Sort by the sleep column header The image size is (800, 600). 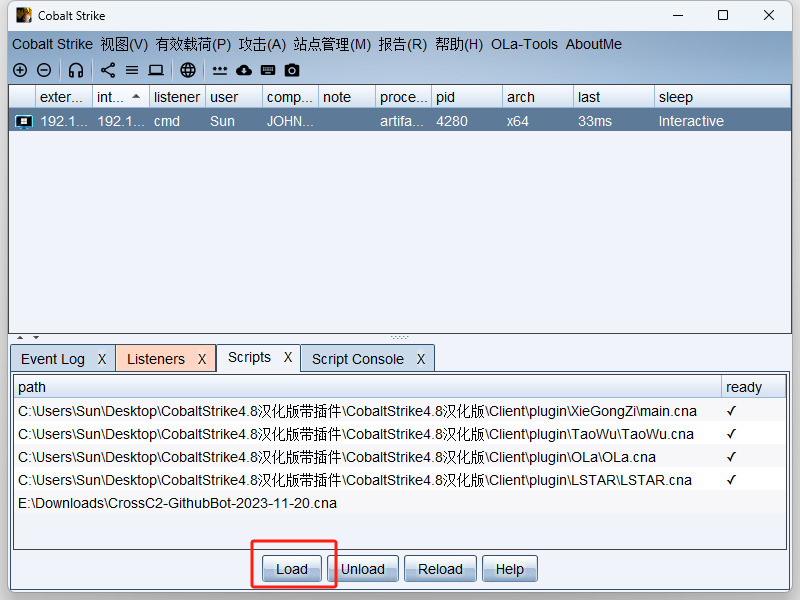[722, 97]
